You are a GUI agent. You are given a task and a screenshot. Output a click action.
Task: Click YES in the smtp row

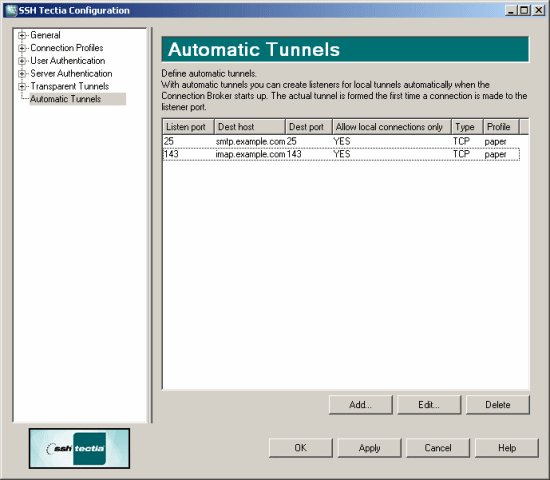pos(342,141)
